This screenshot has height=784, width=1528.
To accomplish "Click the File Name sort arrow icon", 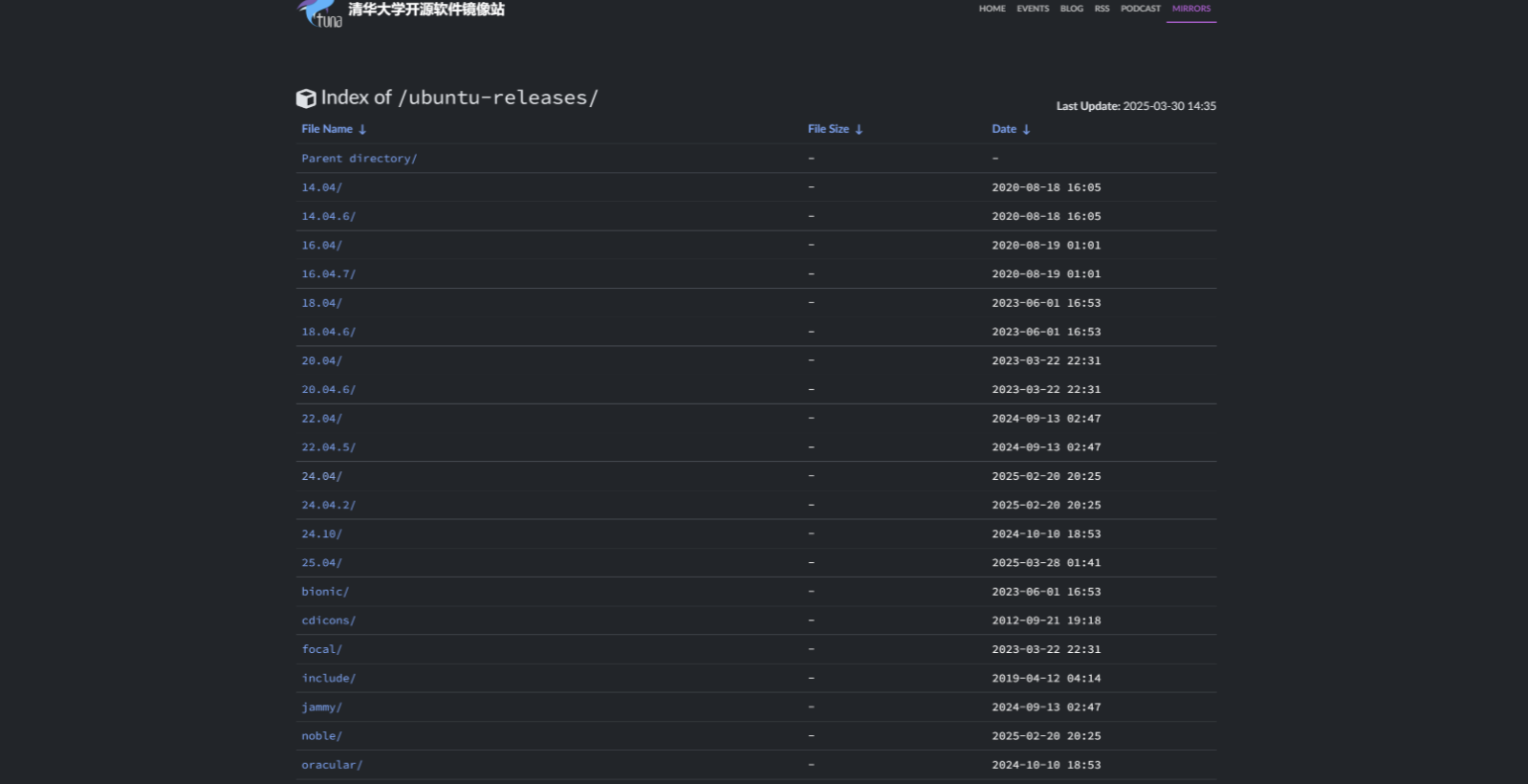I will pyautogui.click(x=362, y=129).
